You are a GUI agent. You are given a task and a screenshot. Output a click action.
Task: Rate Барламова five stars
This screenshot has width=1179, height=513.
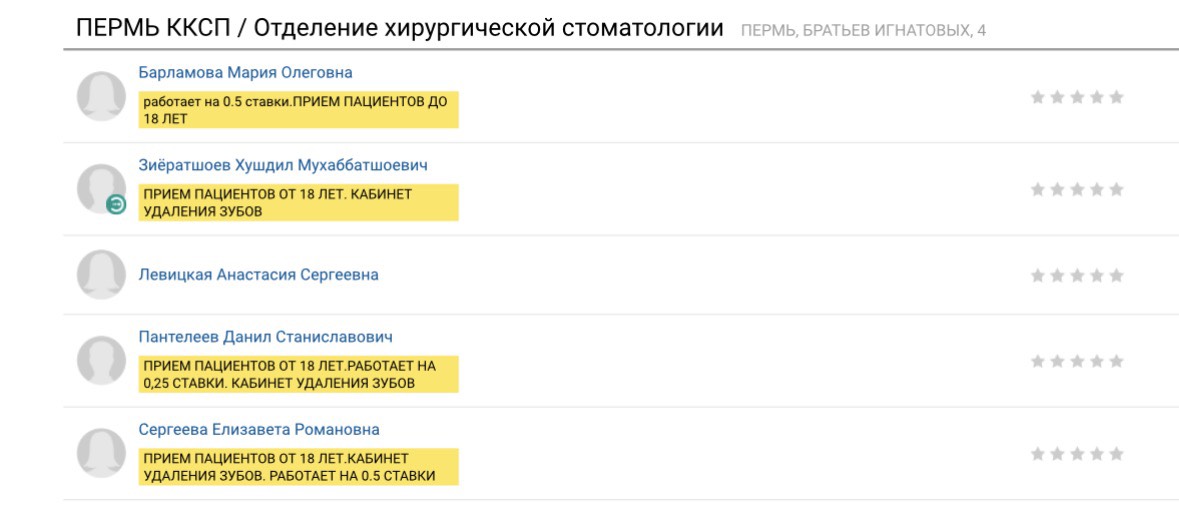[x=1117, y=97]
